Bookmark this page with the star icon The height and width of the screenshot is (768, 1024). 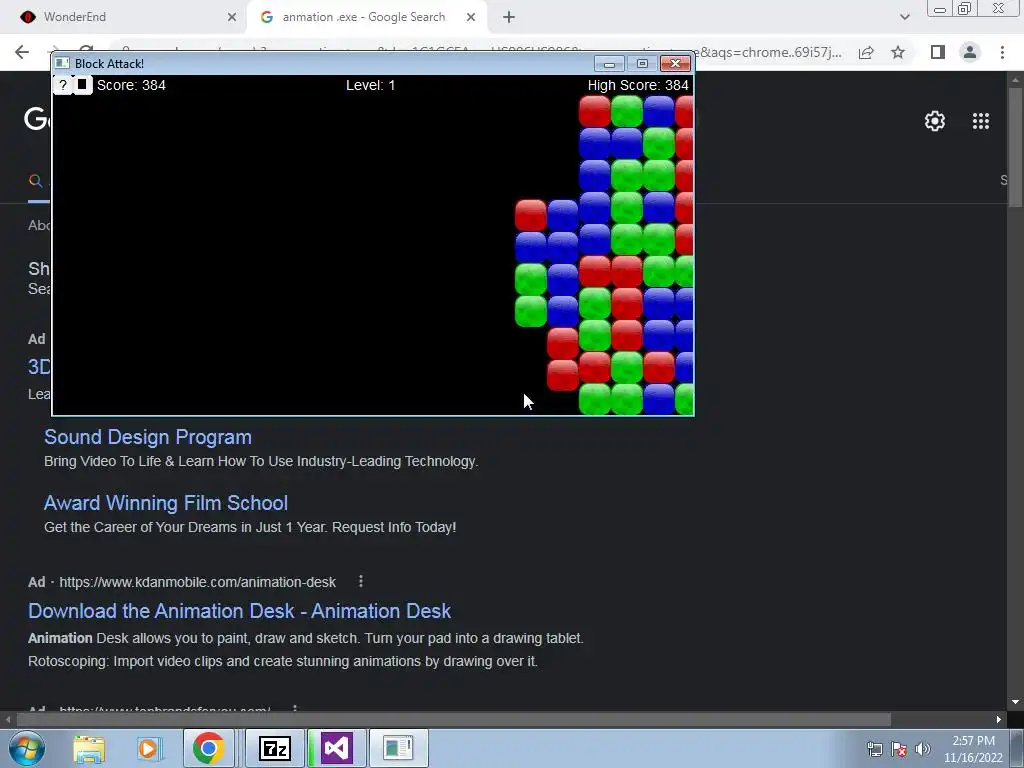(x=898, y=52)
